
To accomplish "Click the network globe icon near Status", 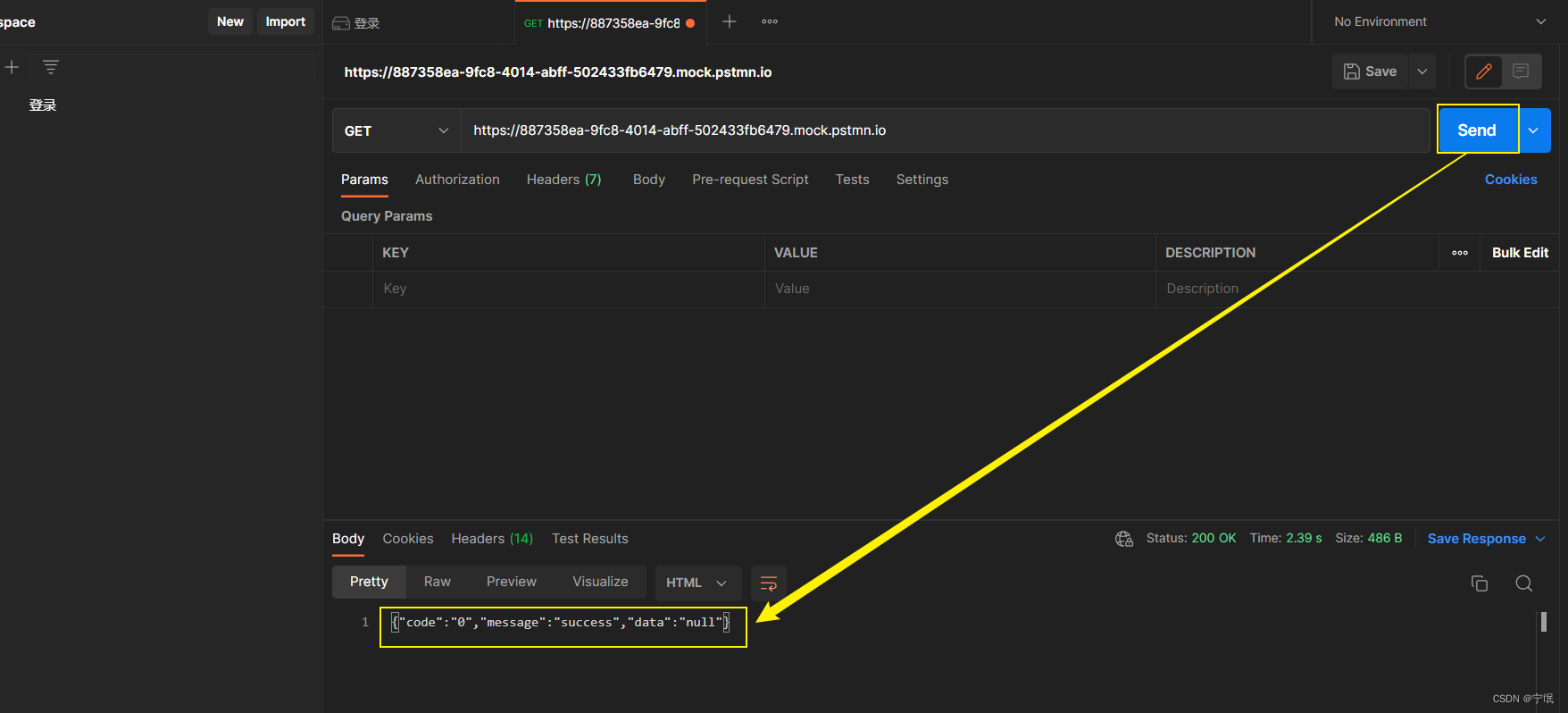I will click(1123, 539).
